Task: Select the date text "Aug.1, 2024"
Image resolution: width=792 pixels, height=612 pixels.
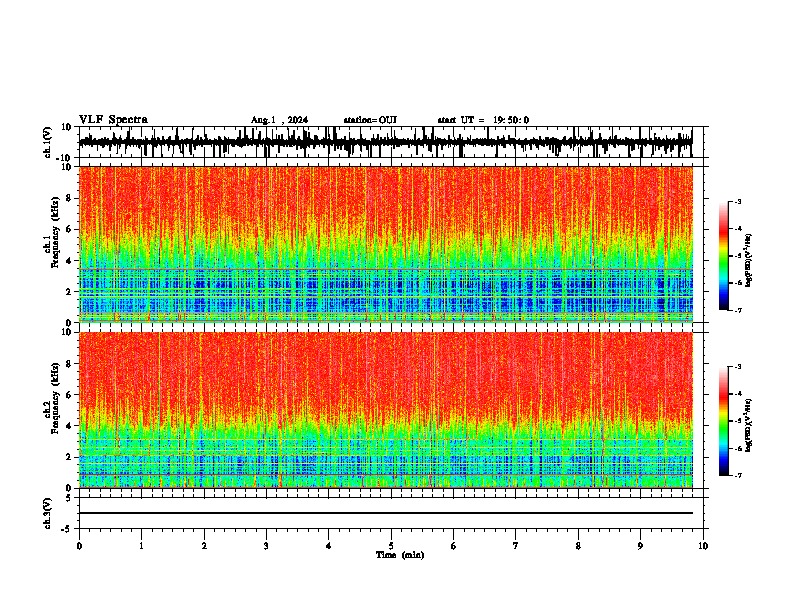Action: point(279,120)
